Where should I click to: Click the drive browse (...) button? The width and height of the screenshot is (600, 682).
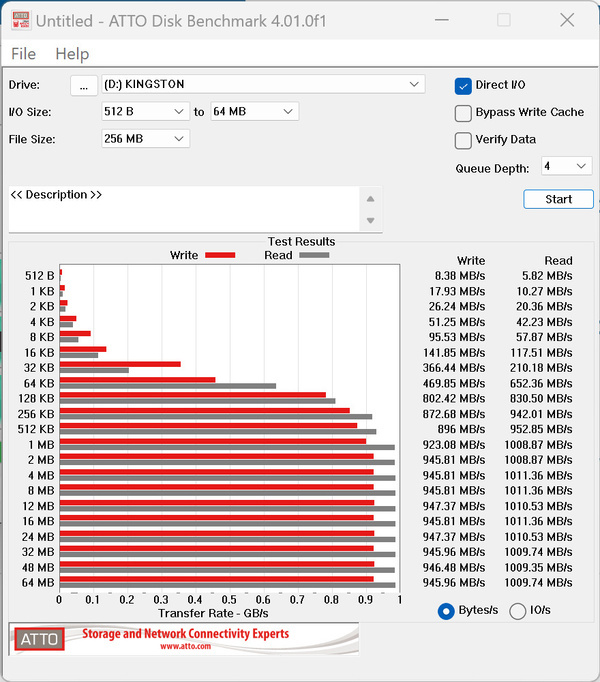pyautogui.click(x=84, y=85)
